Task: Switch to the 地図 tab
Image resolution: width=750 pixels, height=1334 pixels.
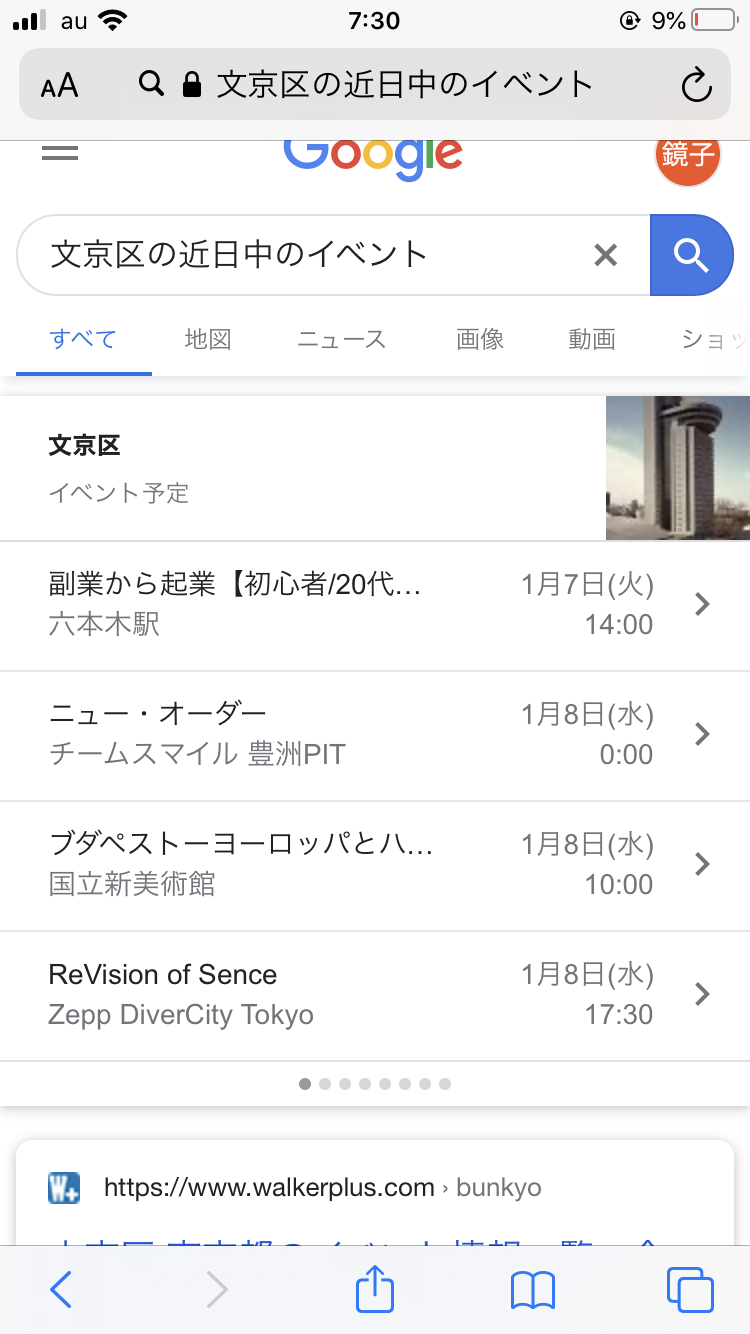Action: (x=208, y=340)
